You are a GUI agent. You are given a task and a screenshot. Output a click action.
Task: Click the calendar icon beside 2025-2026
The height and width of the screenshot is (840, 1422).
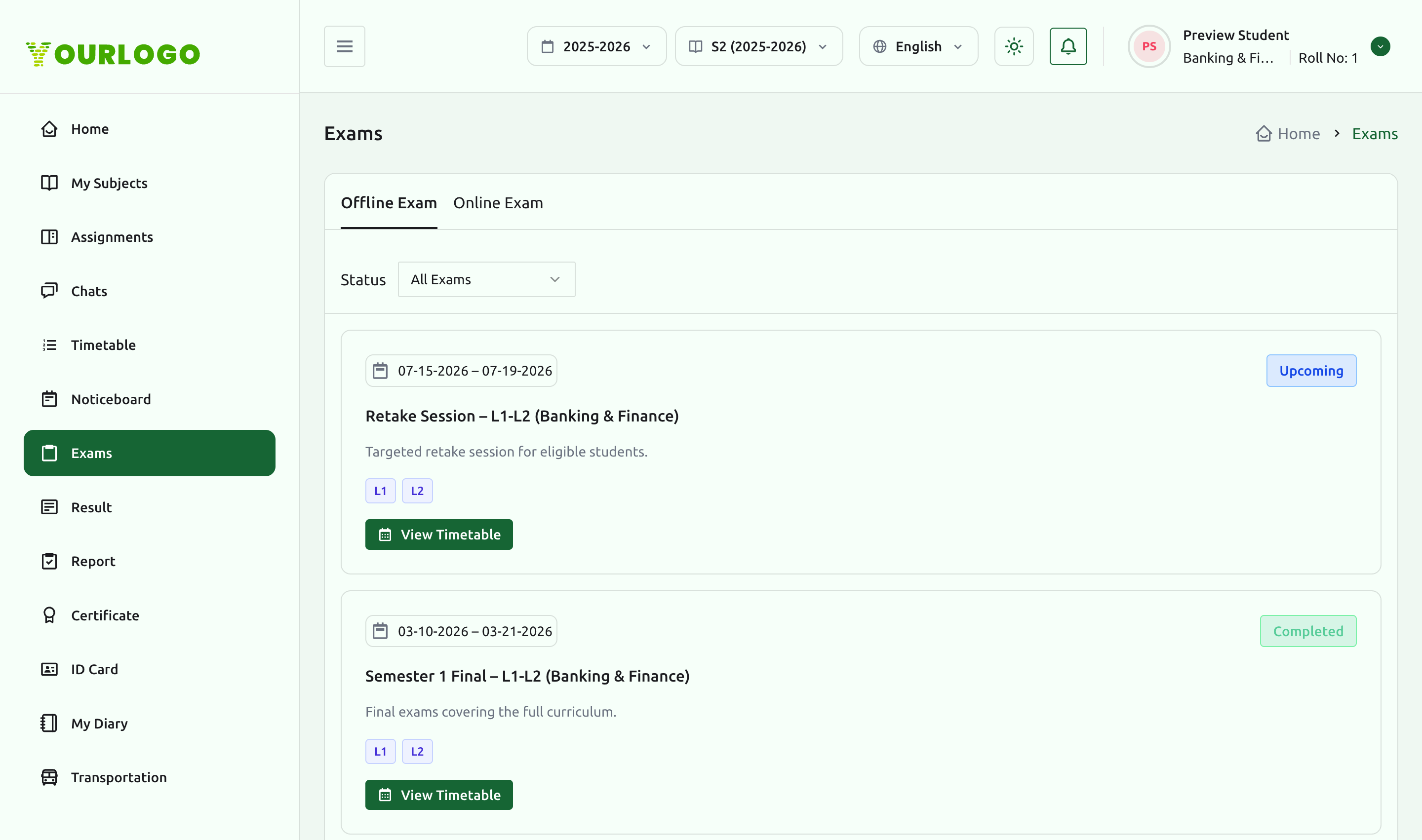(x=547, y=46)
